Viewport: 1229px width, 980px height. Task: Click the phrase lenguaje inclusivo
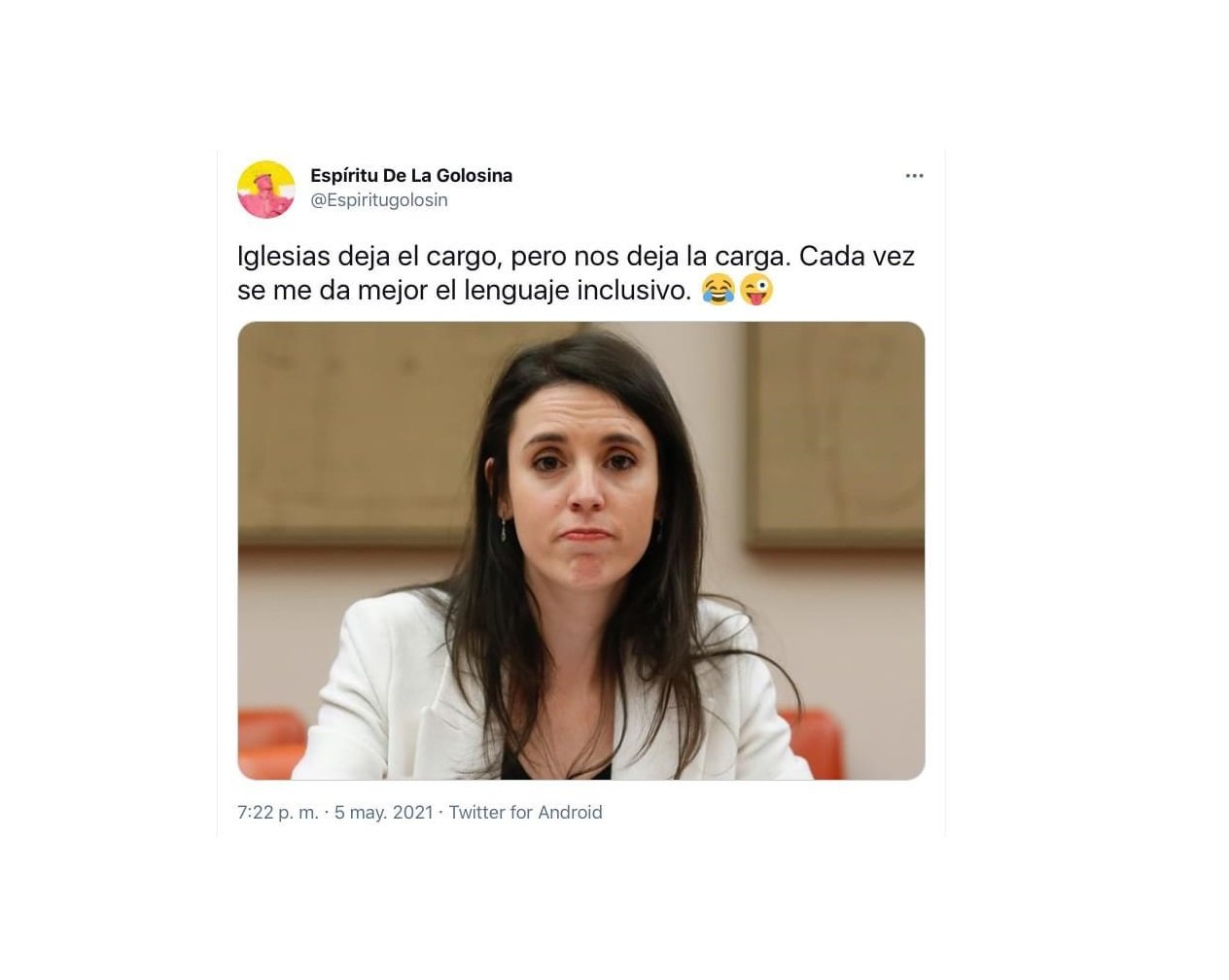pos(578,290)
